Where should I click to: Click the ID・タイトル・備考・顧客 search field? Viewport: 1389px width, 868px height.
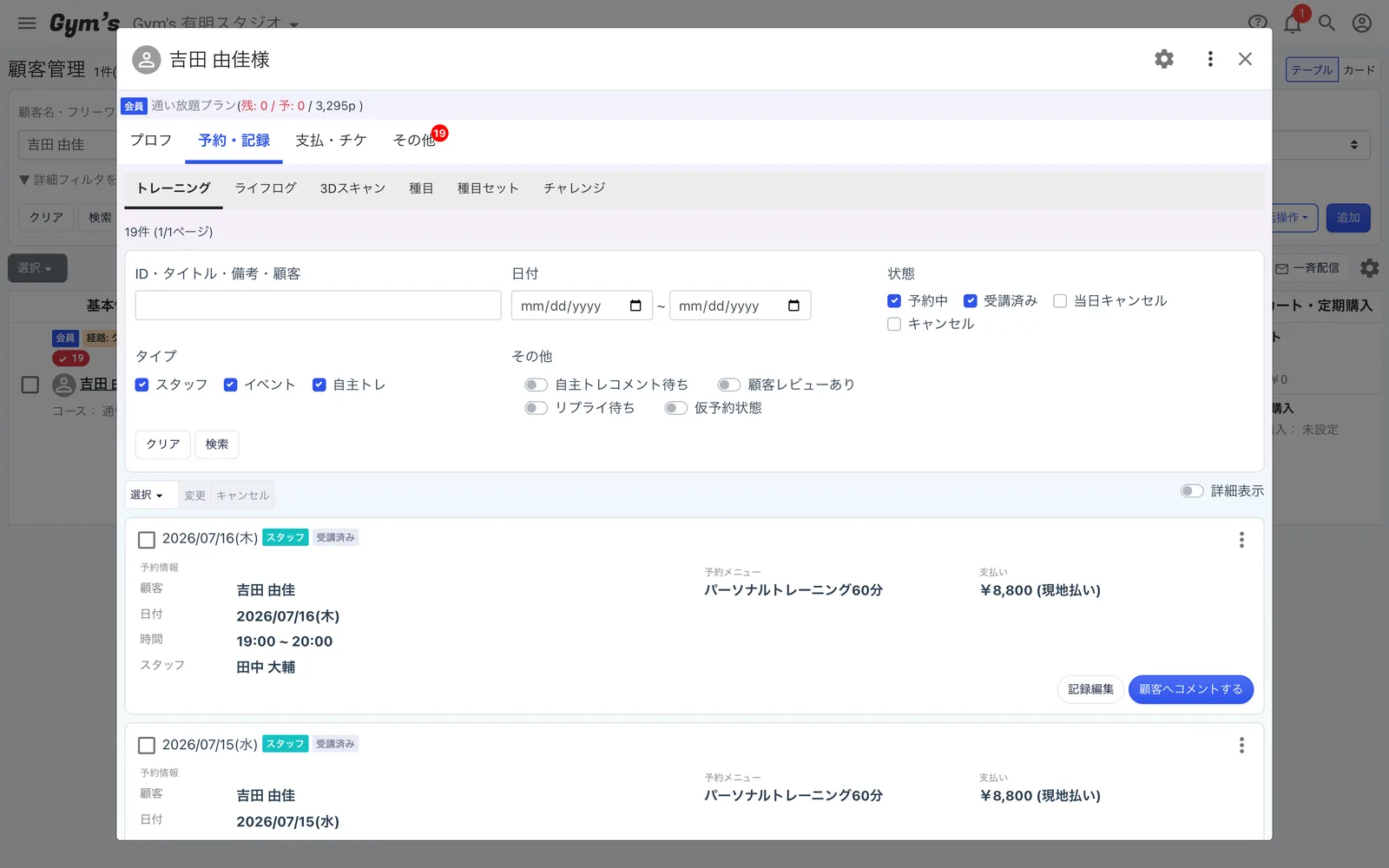319,306
